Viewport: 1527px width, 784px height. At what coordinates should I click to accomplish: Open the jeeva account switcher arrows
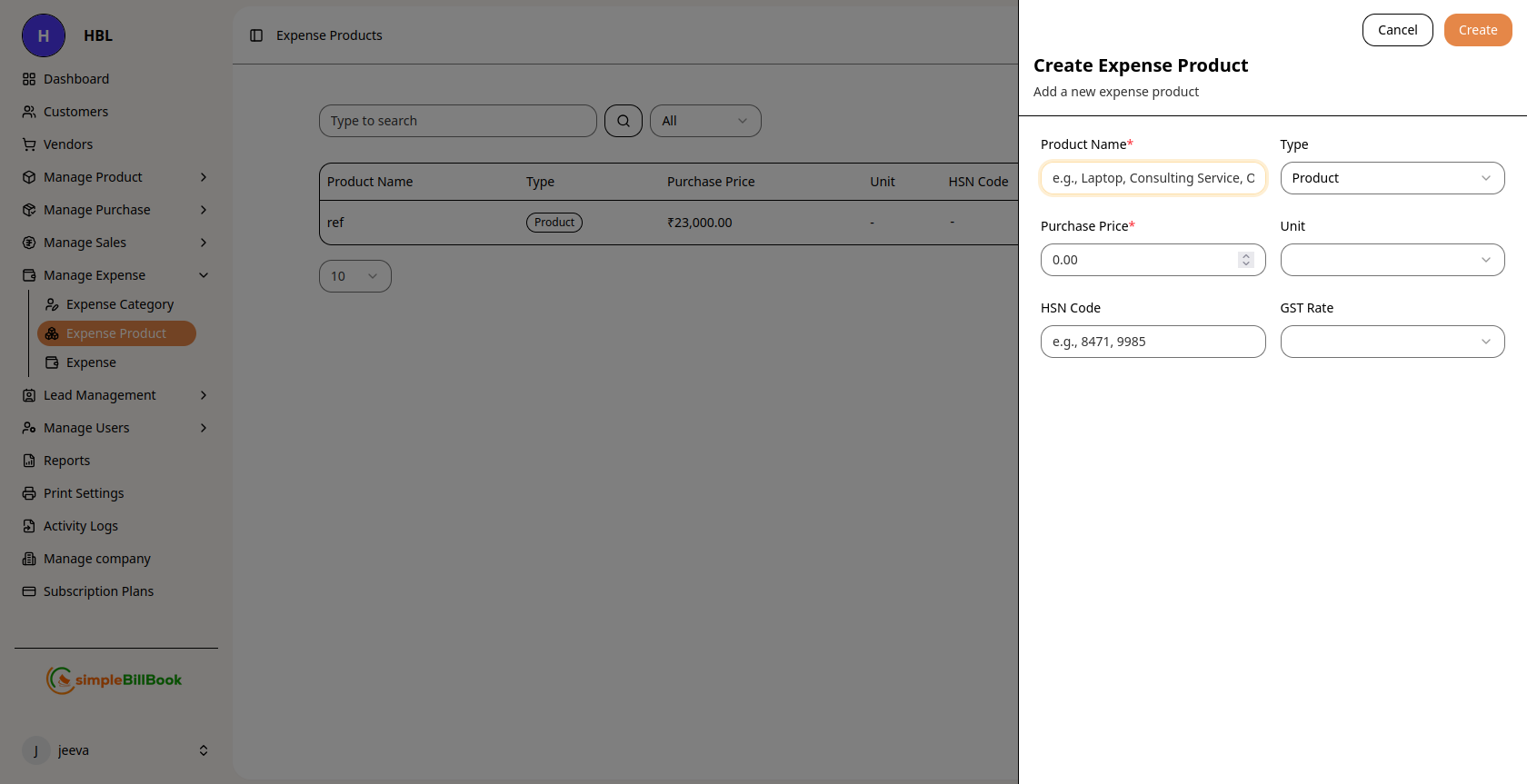pyautogui.click(x=204, y=750)
